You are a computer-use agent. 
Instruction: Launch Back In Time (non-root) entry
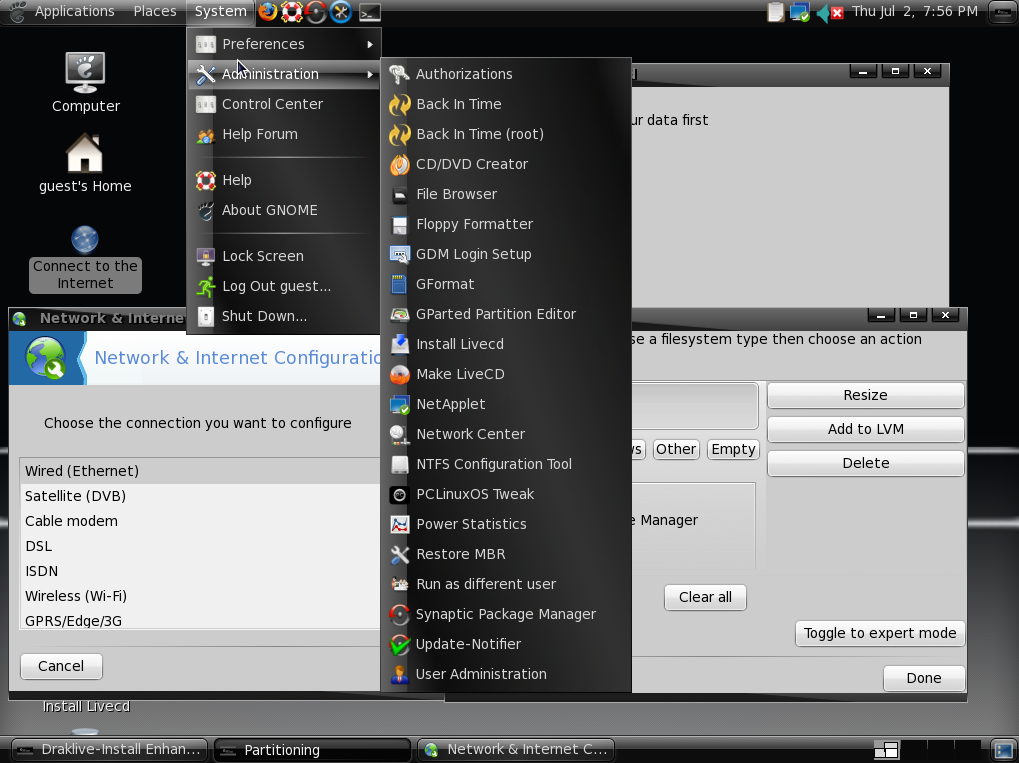[506, 104]
